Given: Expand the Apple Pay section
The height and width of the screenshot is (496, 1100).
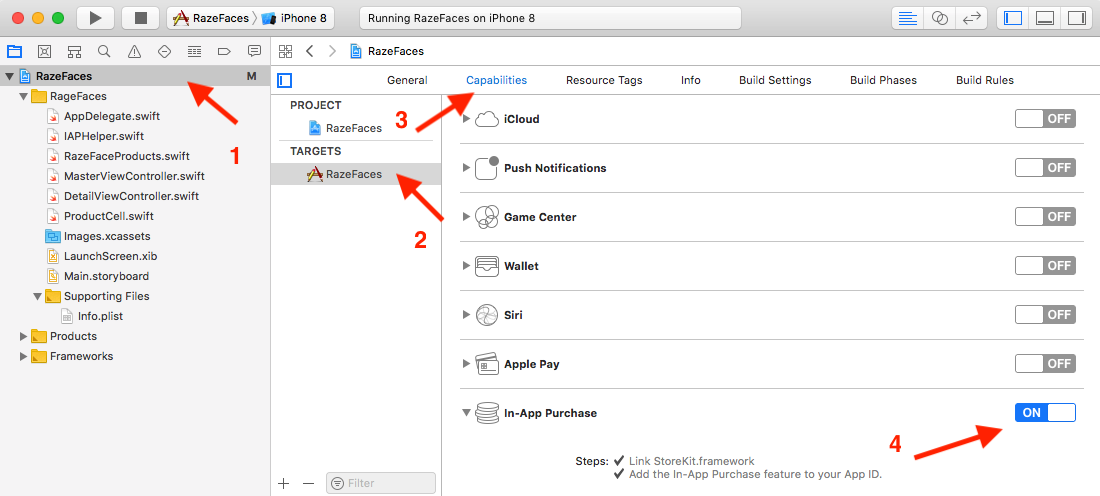Looking at the screenshot, I should 467,364.
